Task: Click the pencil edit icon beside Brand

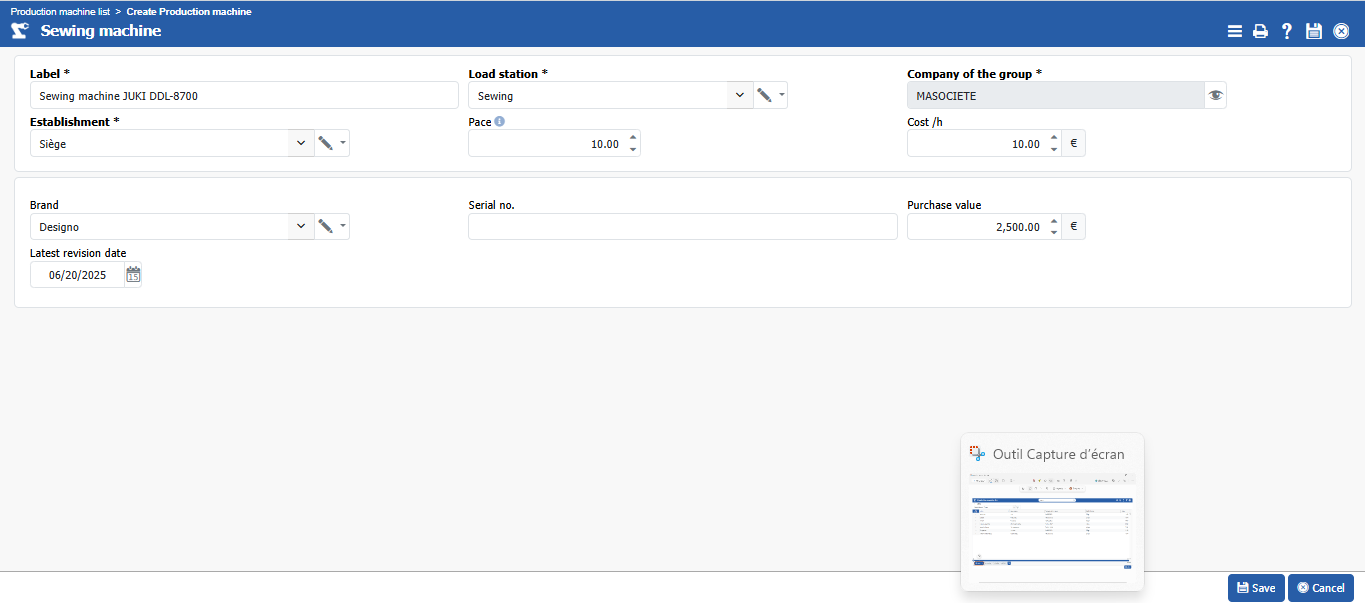Action: tap(325, 227)
